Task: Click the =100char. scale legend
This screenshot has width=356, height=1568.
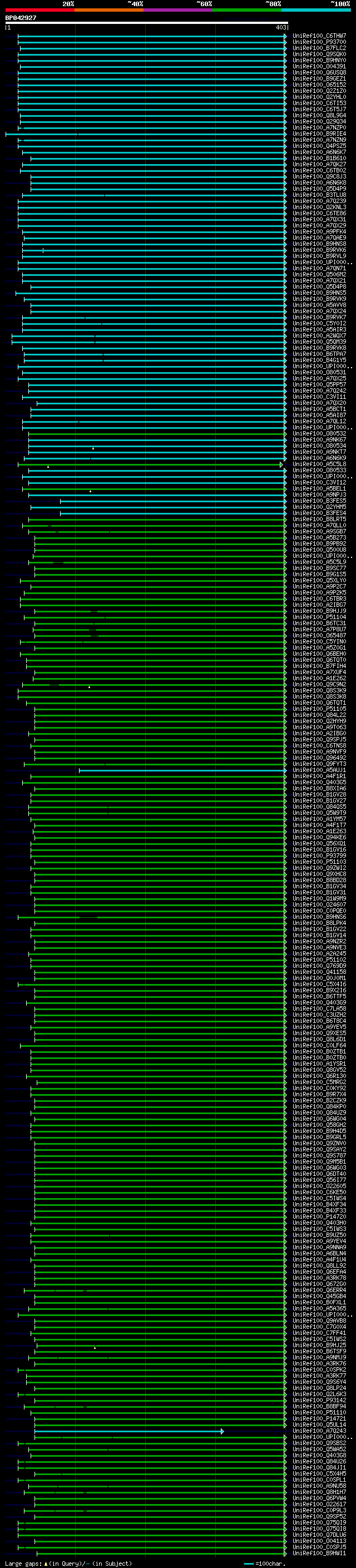Action: coord(265,1563)
